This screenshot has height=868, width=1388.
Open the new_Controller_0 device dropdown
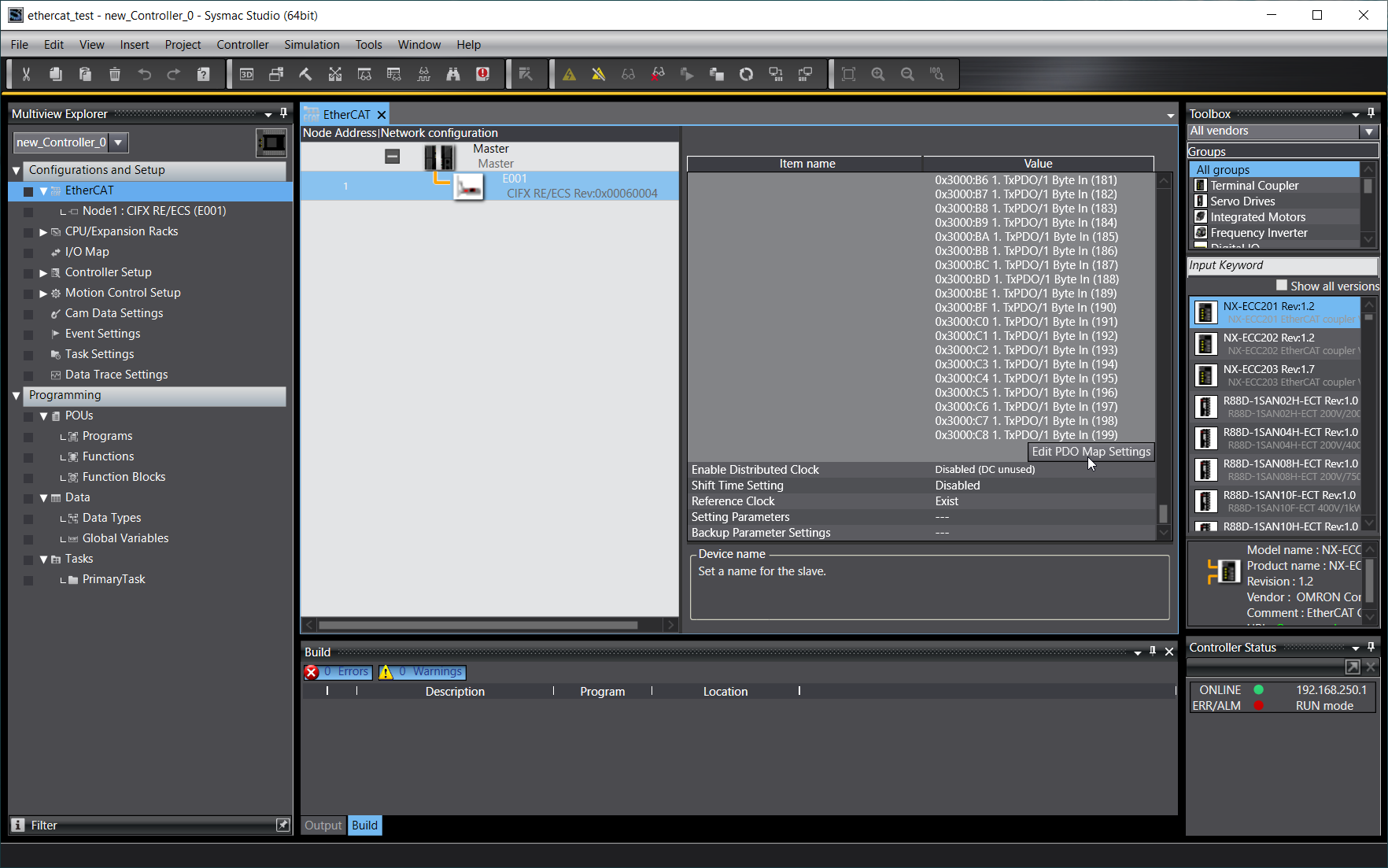[x=118, y=142]
